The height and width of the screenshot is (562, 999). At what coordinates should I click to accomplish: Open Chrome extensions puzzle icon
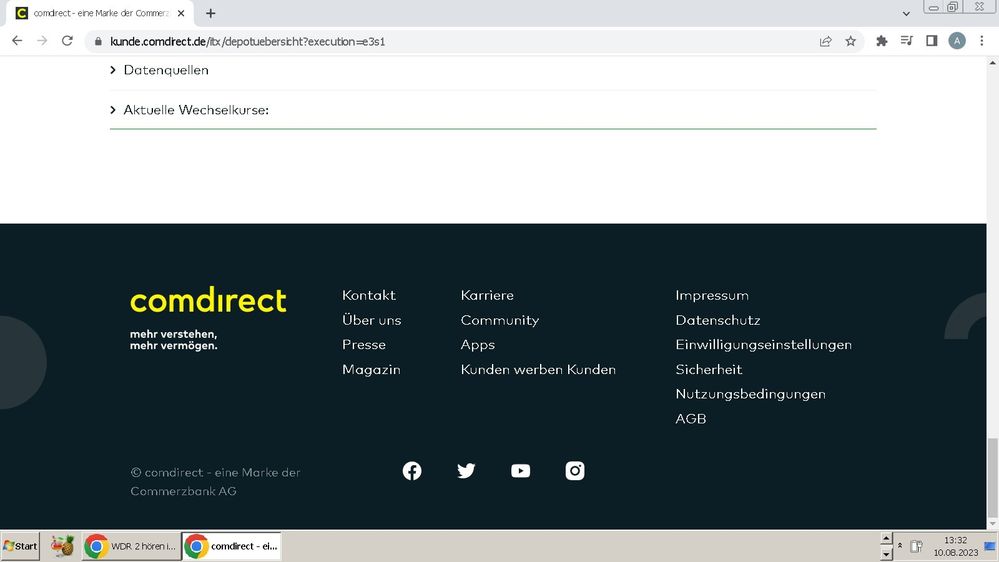click(881, 41)
